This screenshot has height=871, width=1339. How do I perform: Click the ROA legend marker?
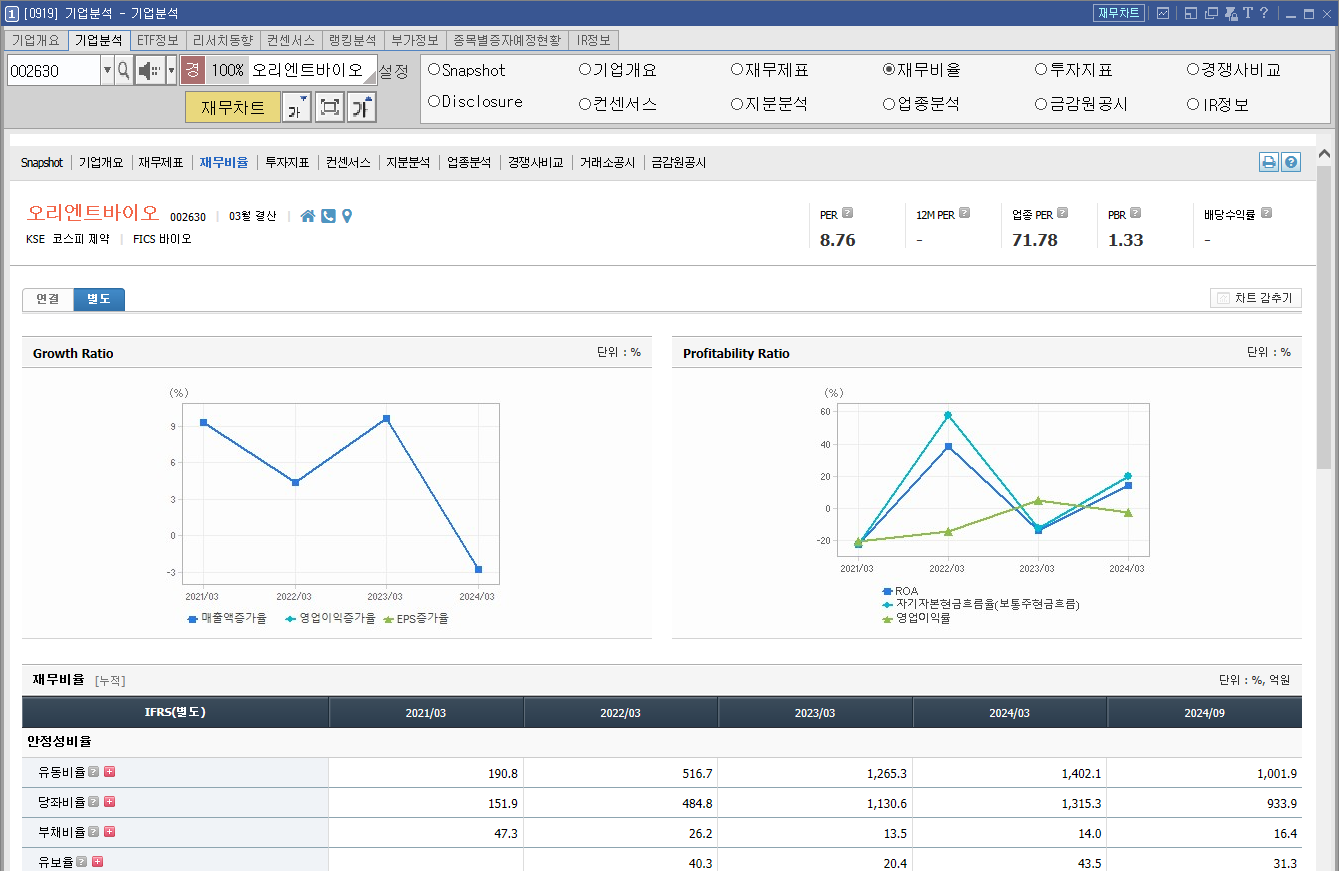click(887, 591)
